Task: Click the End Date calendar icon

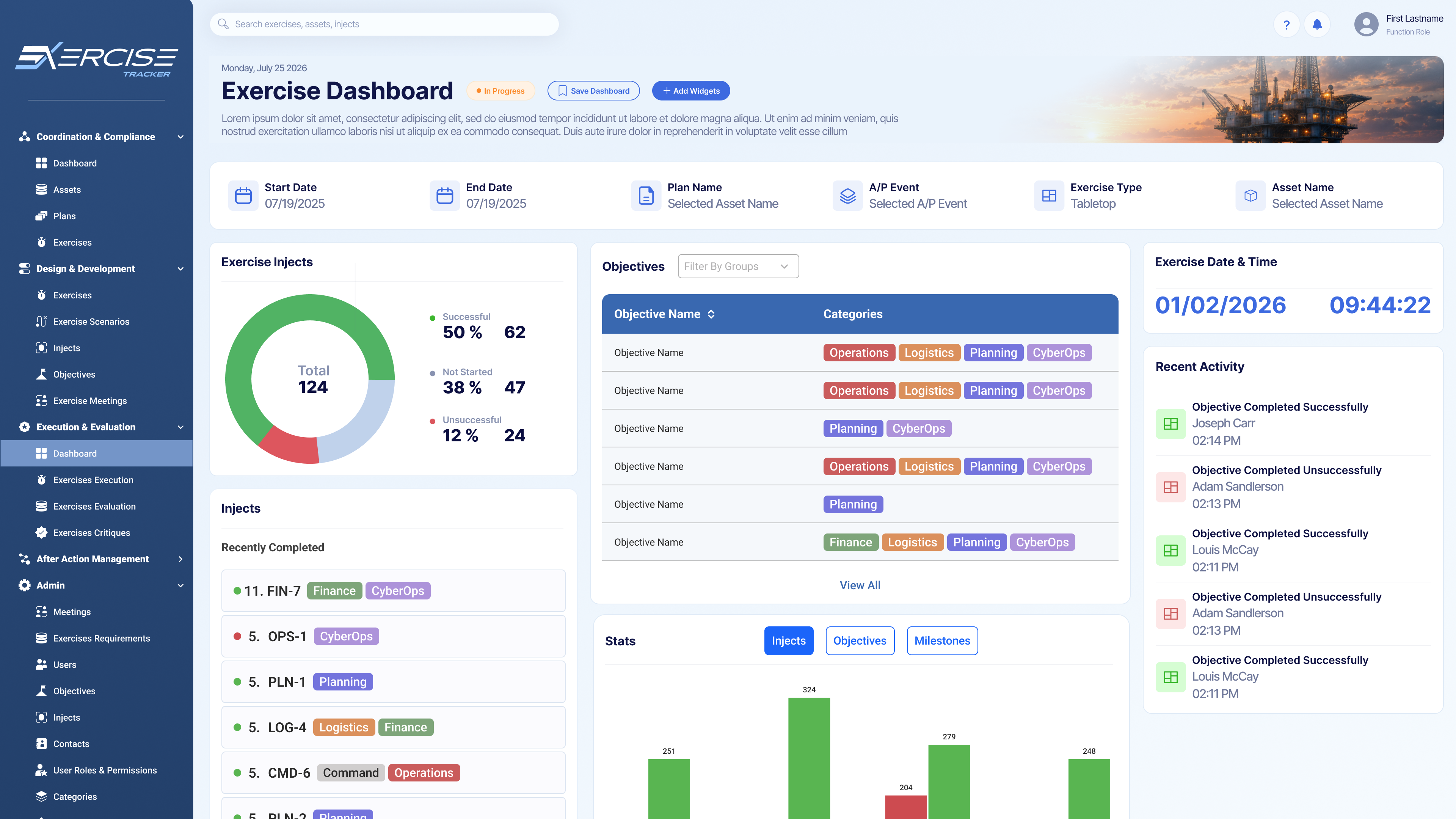Action: pos(445,196)
